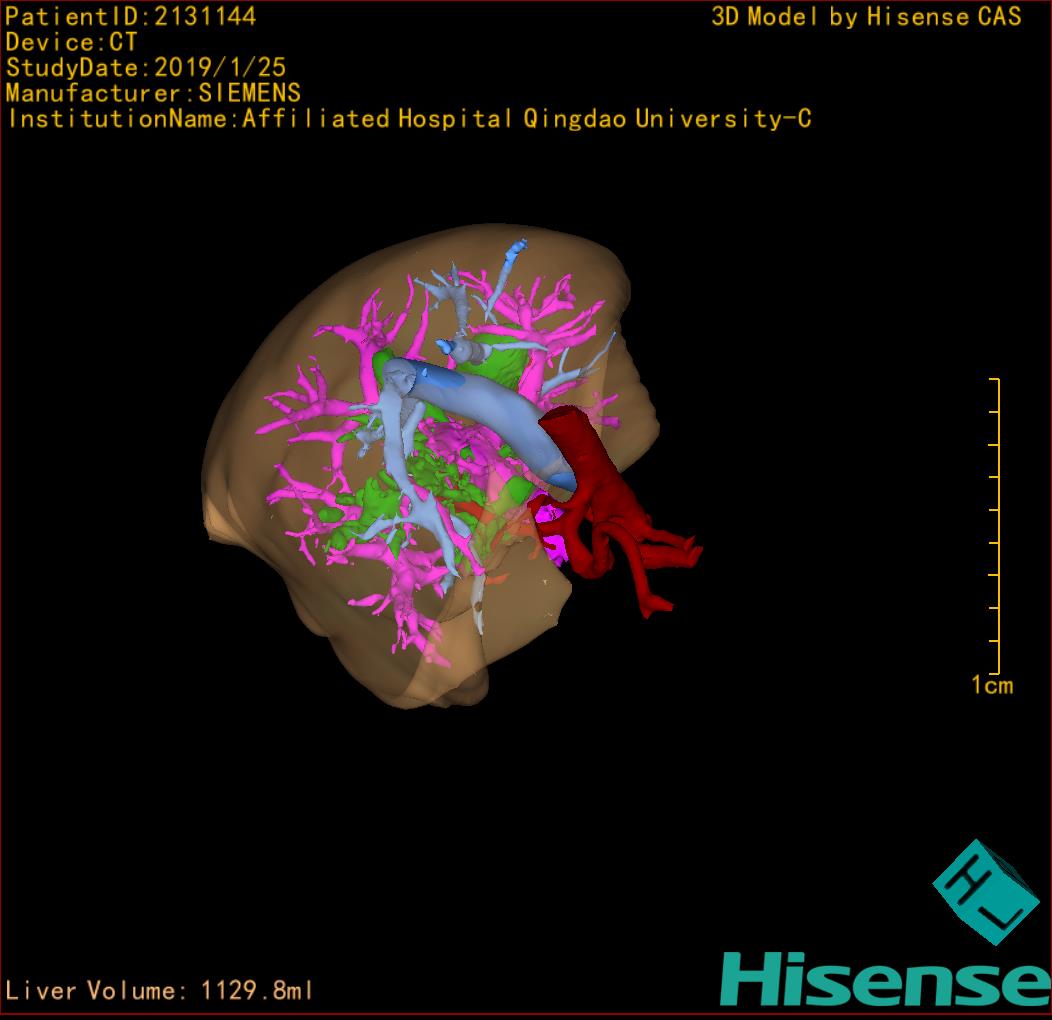1052x1020 pixels.
Task: Select the green mass in liver's lower left
Action: tap(372, 510)
